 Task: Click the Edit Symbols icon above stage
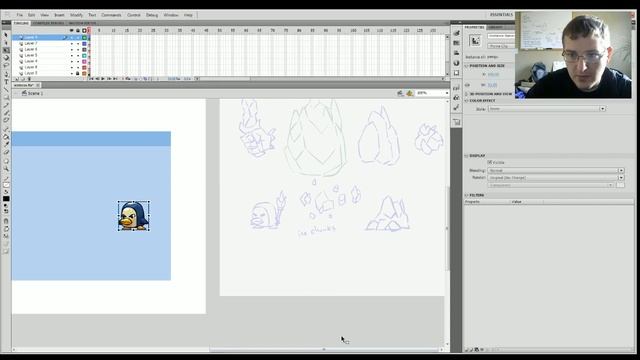[x=410, y=93]
